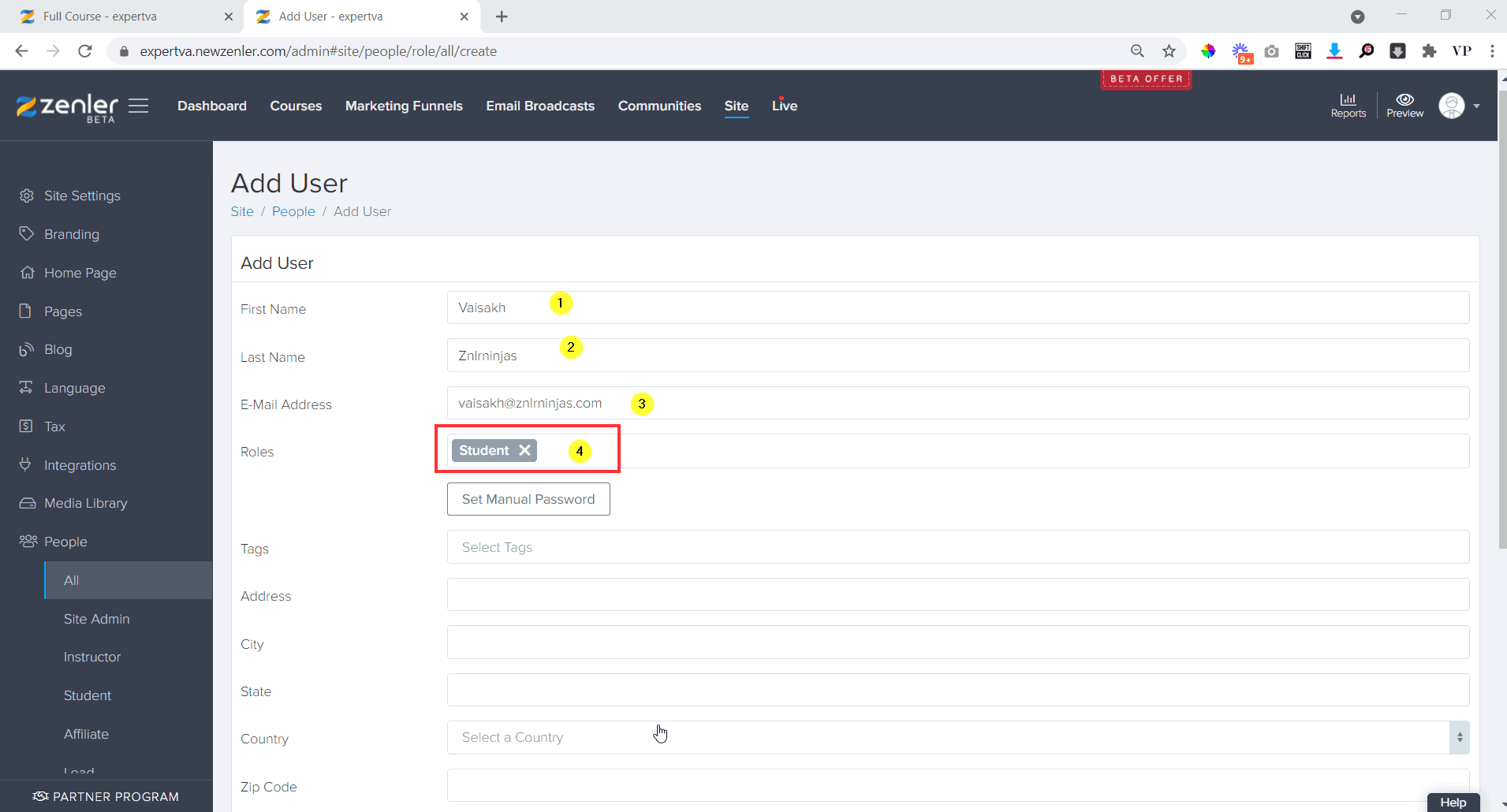The height and width of the screenshot is (812, 1507).
Task: Open Reports in the top bar
Action: [1348, 106]
